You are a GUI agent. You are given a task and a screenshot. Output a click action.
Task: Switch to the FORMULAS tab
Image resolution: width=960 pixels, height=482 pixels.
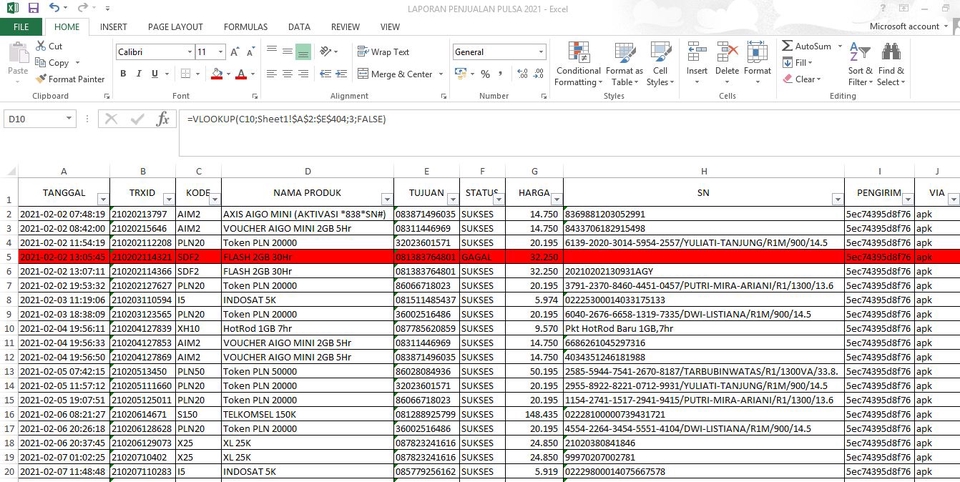coord(246,27)
